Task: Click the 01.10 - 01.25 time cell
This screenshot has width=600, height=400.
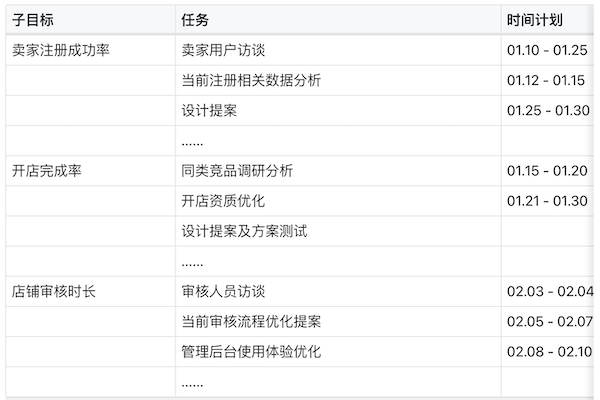Action: (x=548, y=50)
